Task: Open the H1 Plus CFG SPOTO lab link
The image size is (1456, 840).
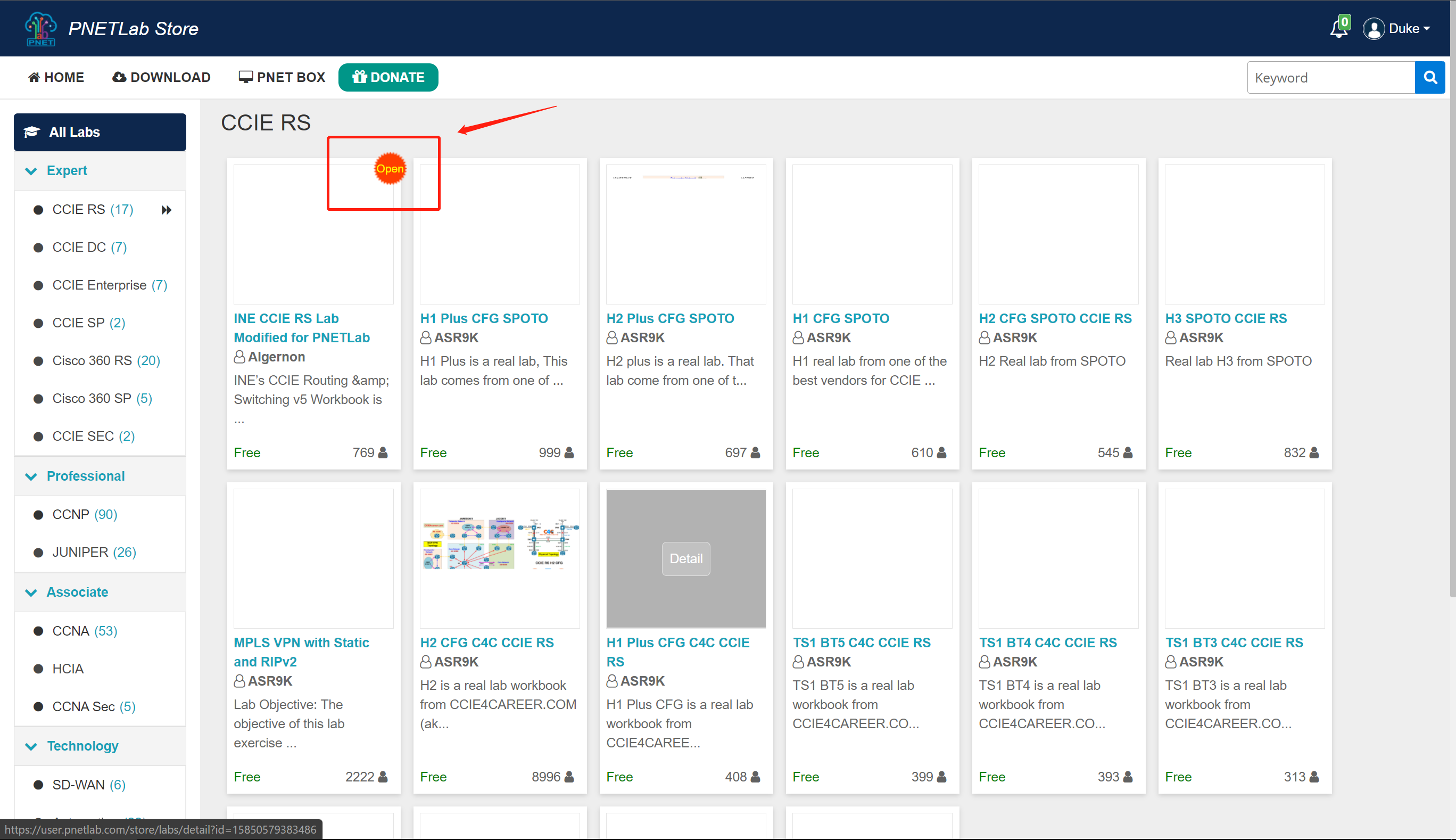Action: click(x=484, y=318)
